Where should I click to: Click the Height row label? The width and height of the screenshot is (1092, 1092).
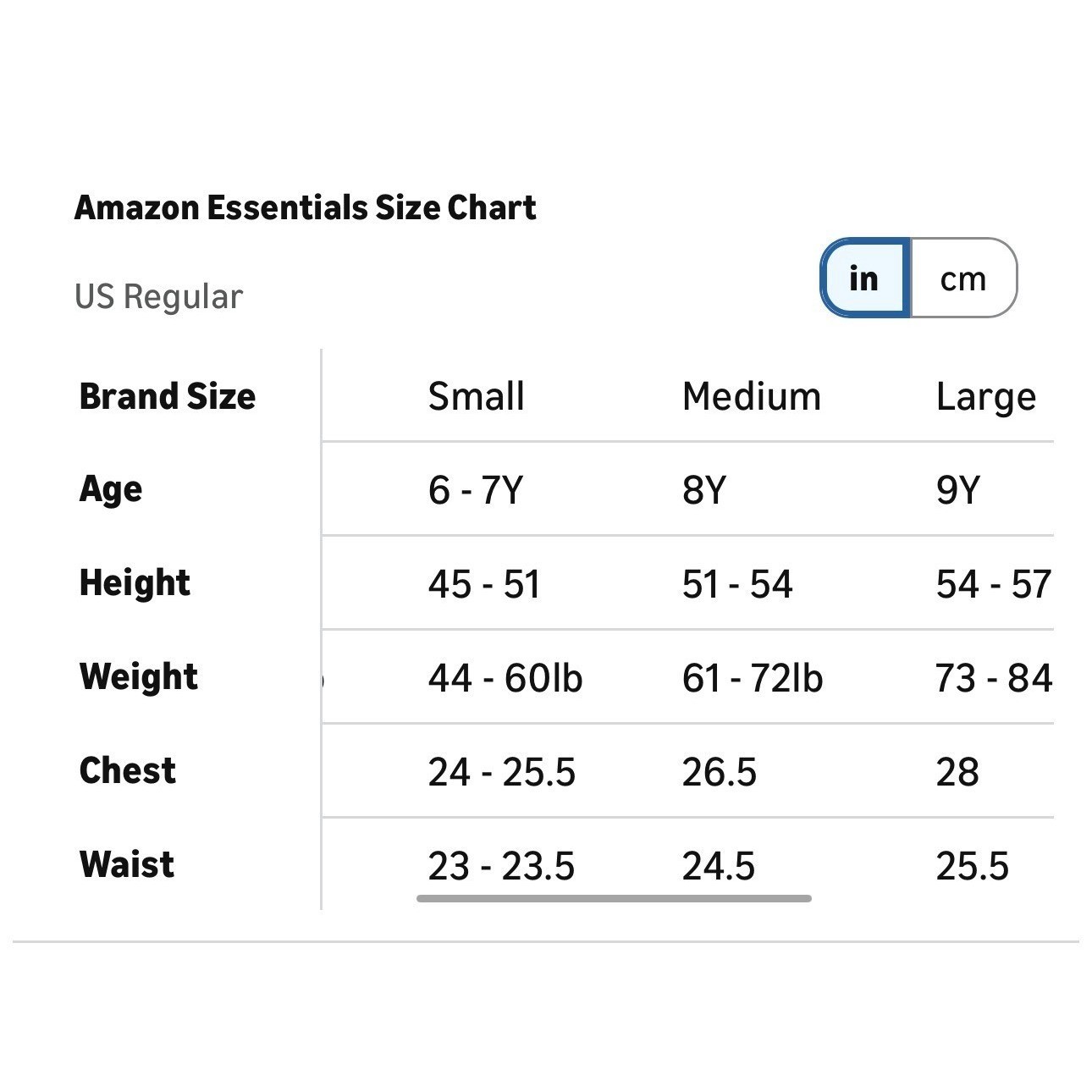click(135, 583)
